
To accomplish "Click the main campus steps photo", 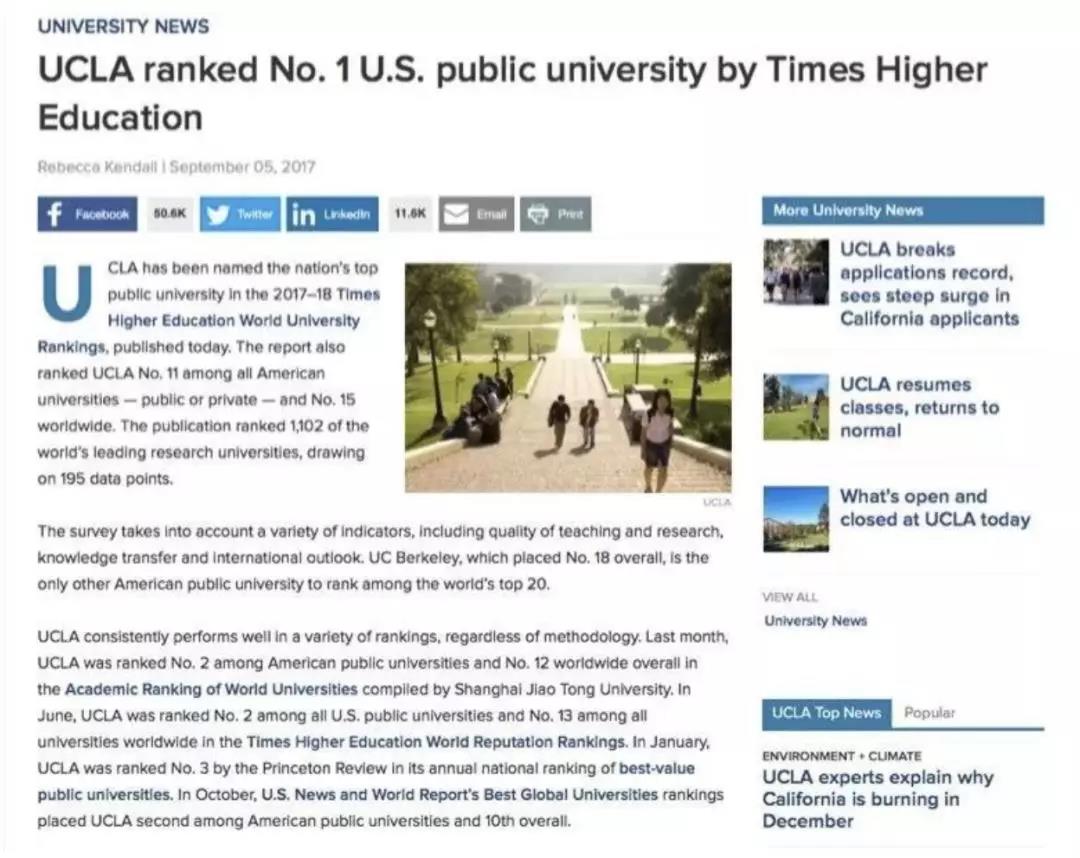I will tap(567, 377).
